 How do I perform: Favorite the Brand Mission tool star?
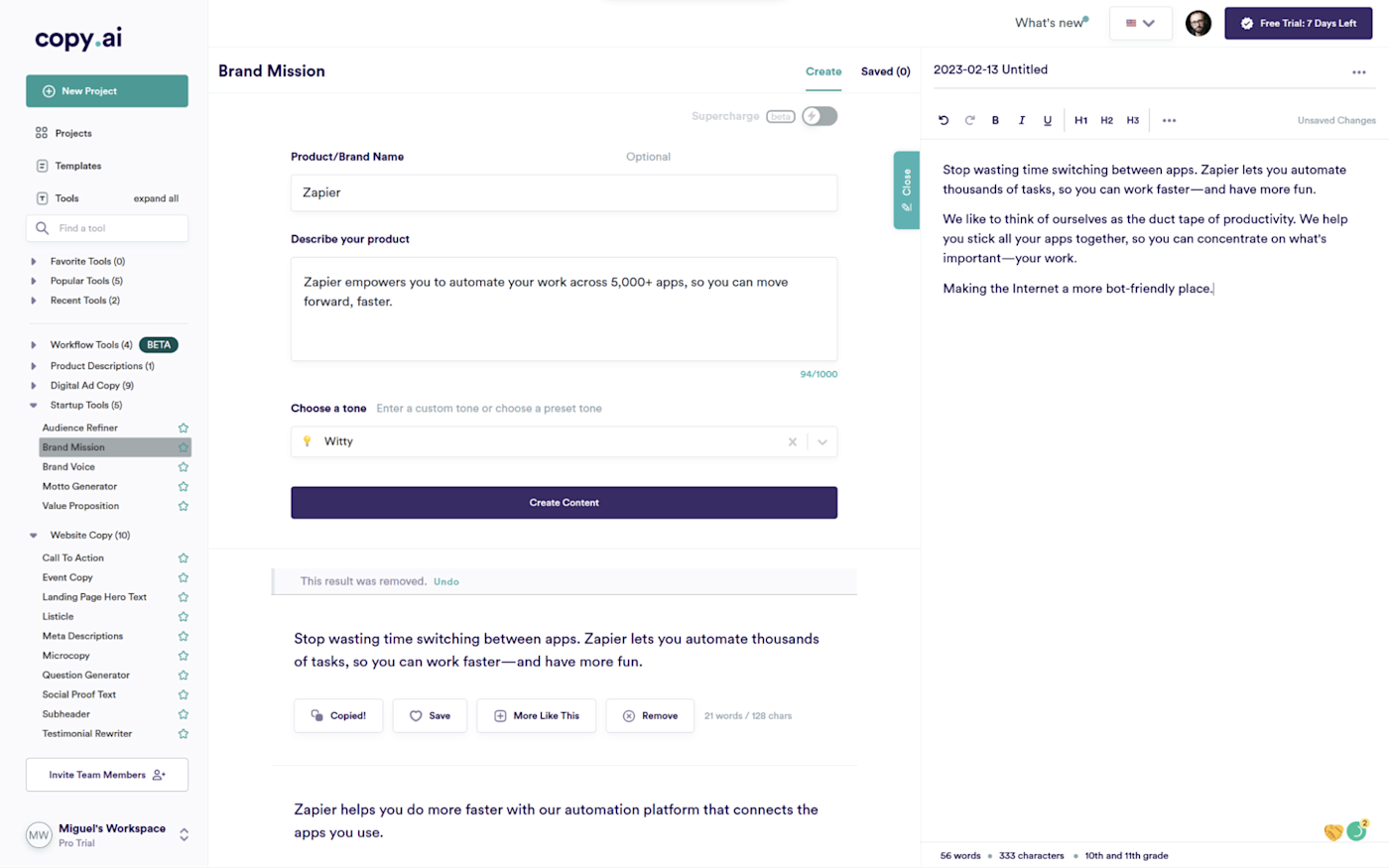183,447
